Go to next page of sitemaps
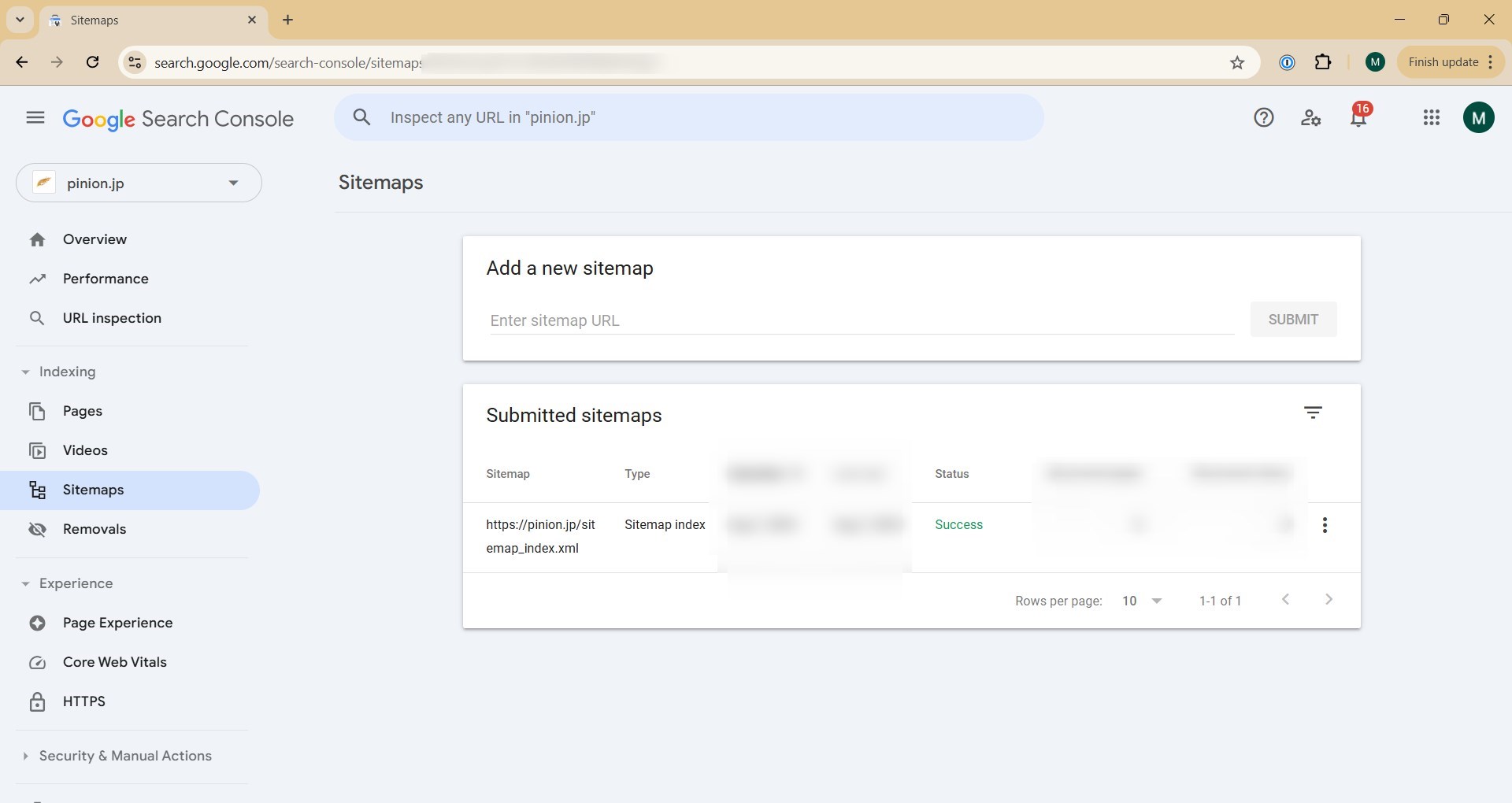The image size is (1512, 803). tap(1329, 600)
